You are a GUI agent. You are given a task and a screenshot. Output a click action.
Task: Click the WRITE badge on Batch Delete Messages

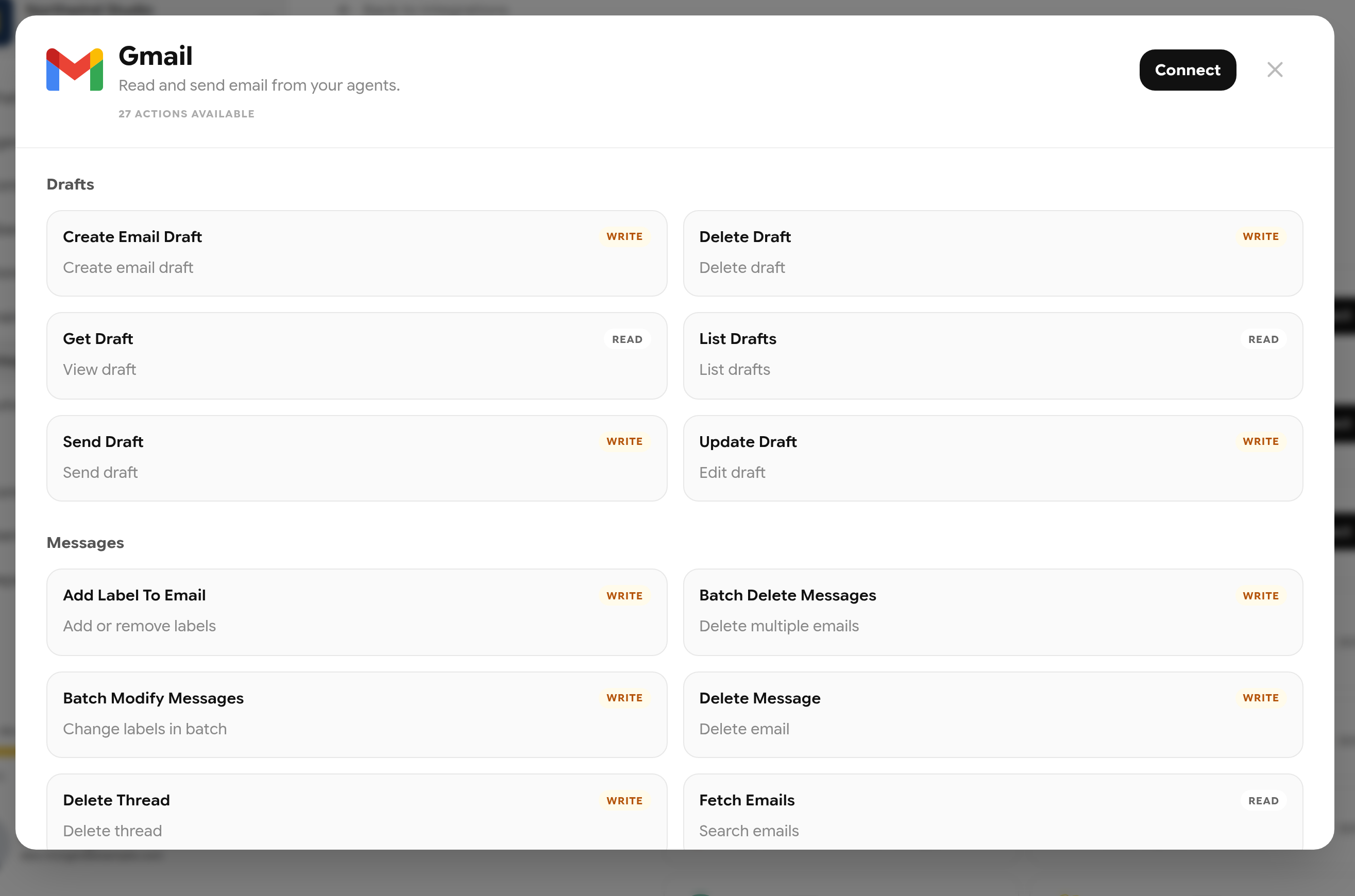click(x=1260, y=595)
